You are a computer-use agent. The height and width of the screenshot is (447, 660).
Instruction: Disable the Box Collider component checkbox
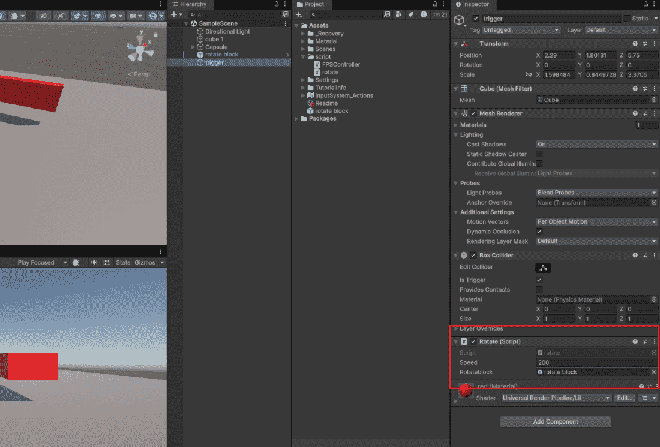pos(474,255)
